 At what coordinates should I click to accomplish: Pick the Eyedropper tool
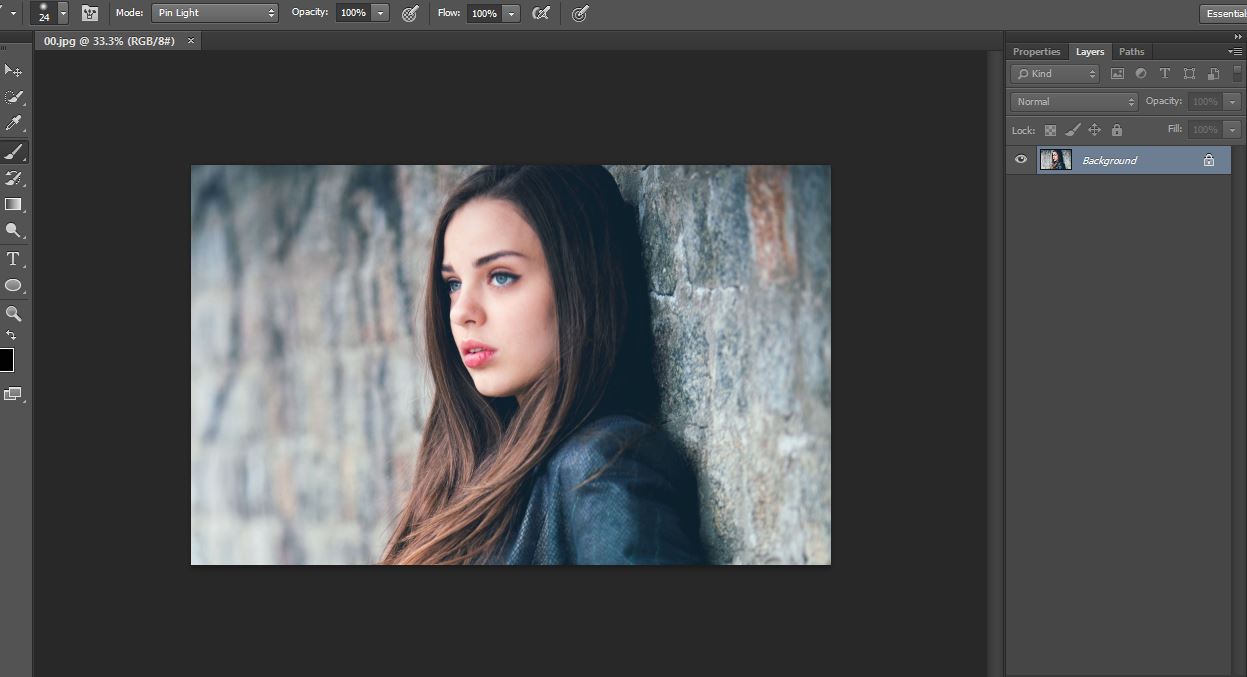13,124
